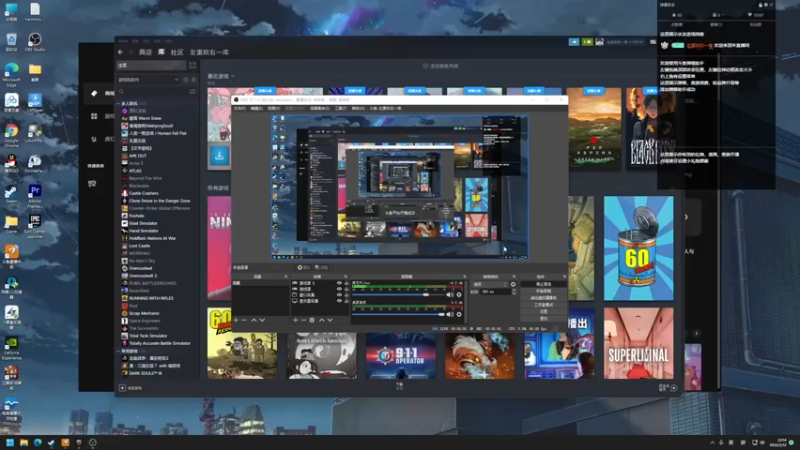Open Microsoft Edge desktop shortcut
The height and width of the screenshot is (450, 800).
(11, 74)
